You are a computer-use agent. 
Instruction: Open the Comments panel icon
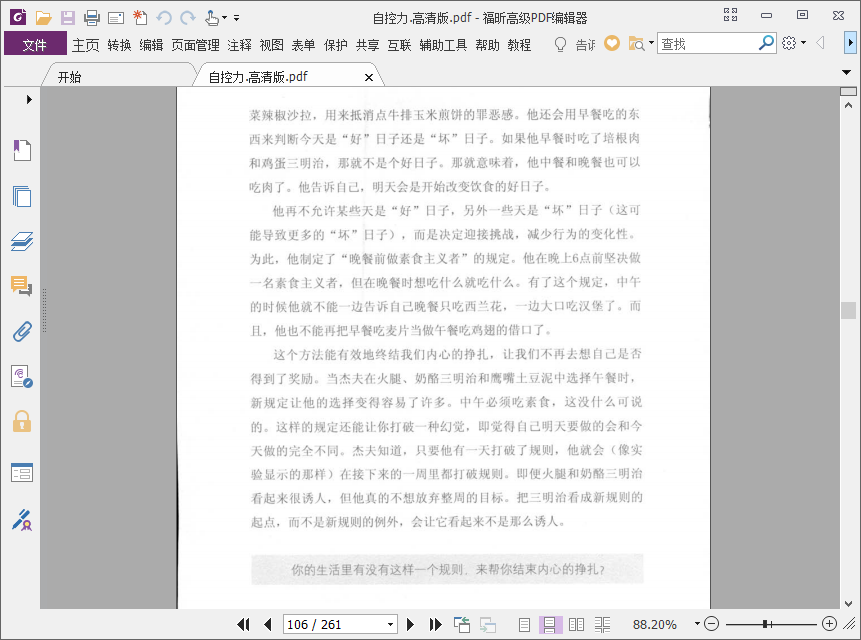click(x=22, y=286)
